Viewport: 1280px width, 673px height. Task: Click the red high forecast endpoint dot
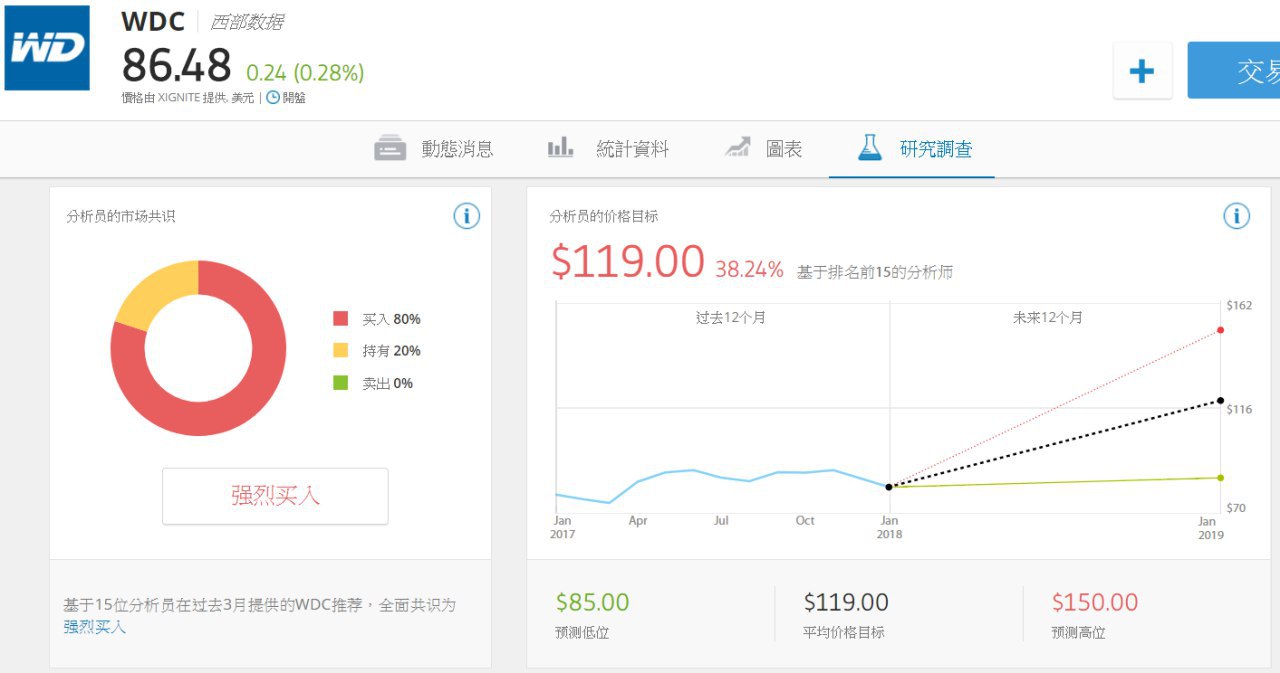pos(1220,330)
